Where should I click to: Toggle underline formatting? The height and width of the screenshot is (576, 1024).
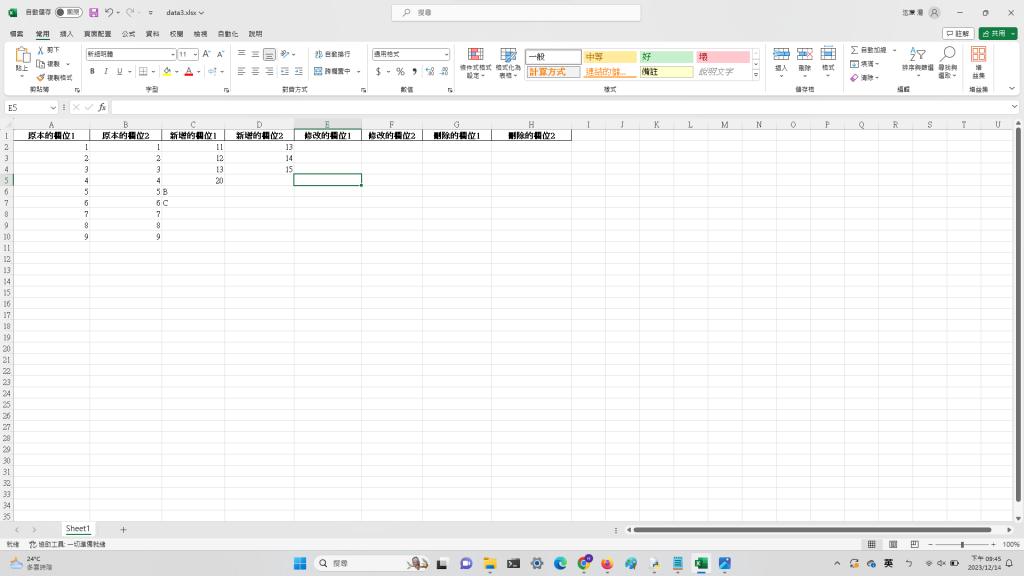120,71
